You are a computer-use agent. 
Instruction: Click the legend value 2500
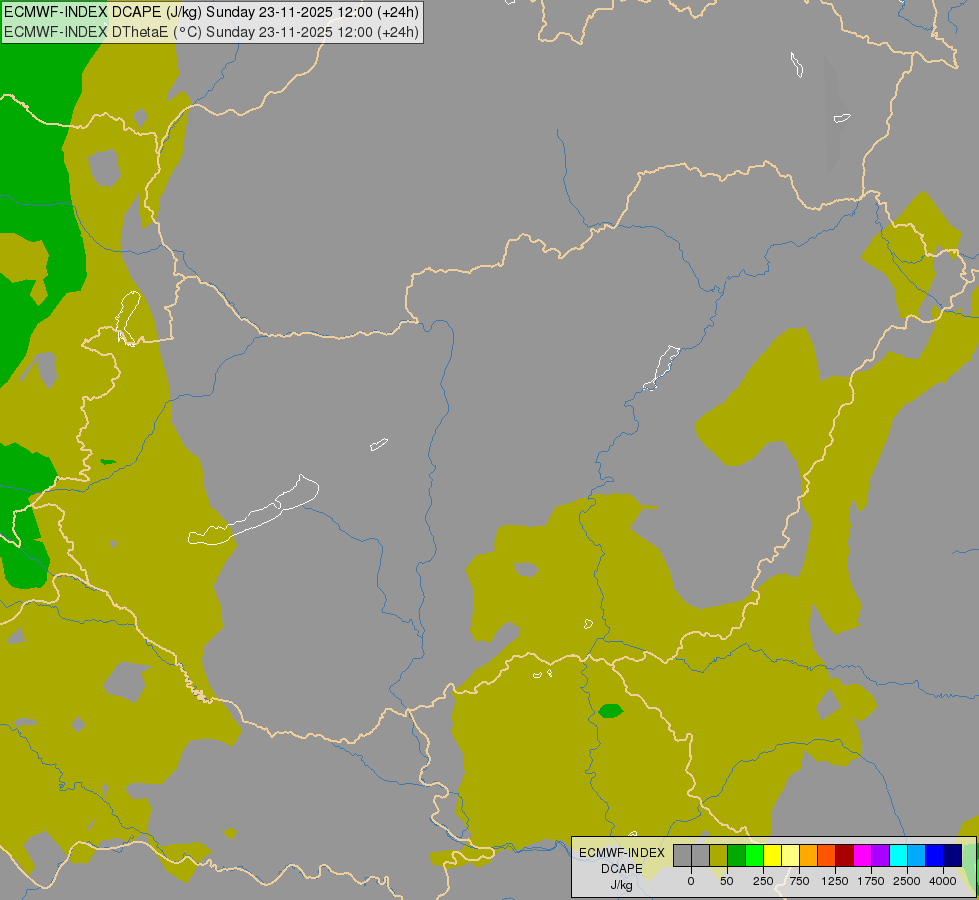tap(907, 881)
